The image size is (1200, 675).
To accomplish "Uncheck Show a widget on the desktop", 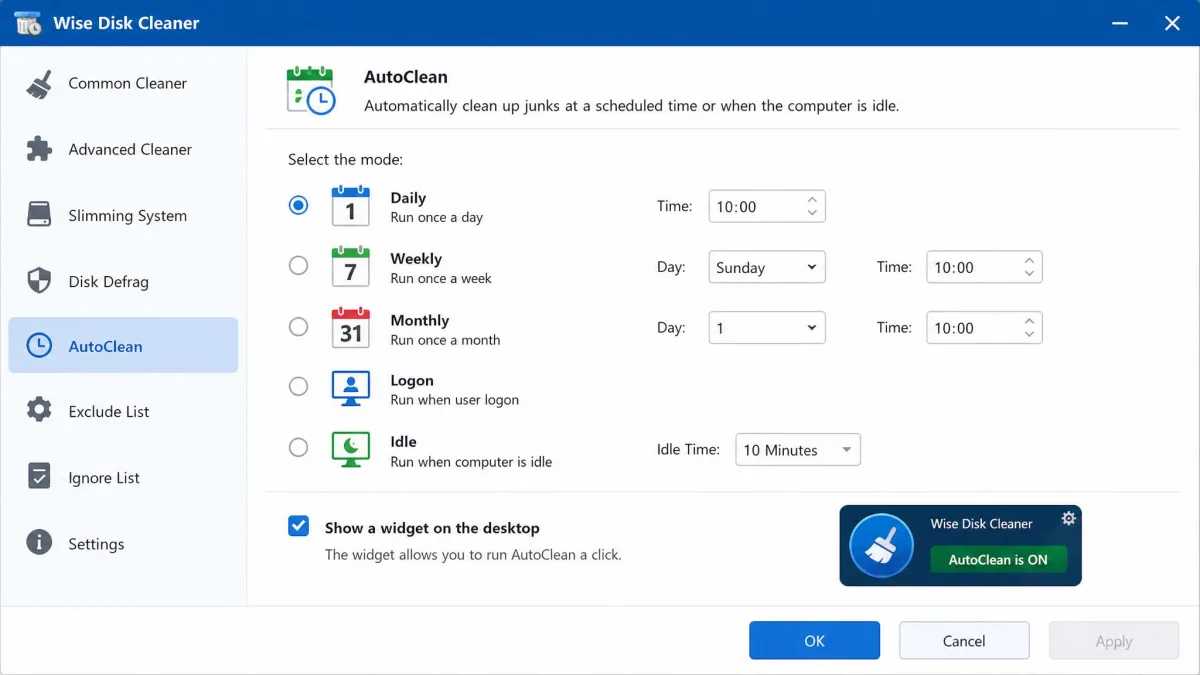I will [298, 526].
